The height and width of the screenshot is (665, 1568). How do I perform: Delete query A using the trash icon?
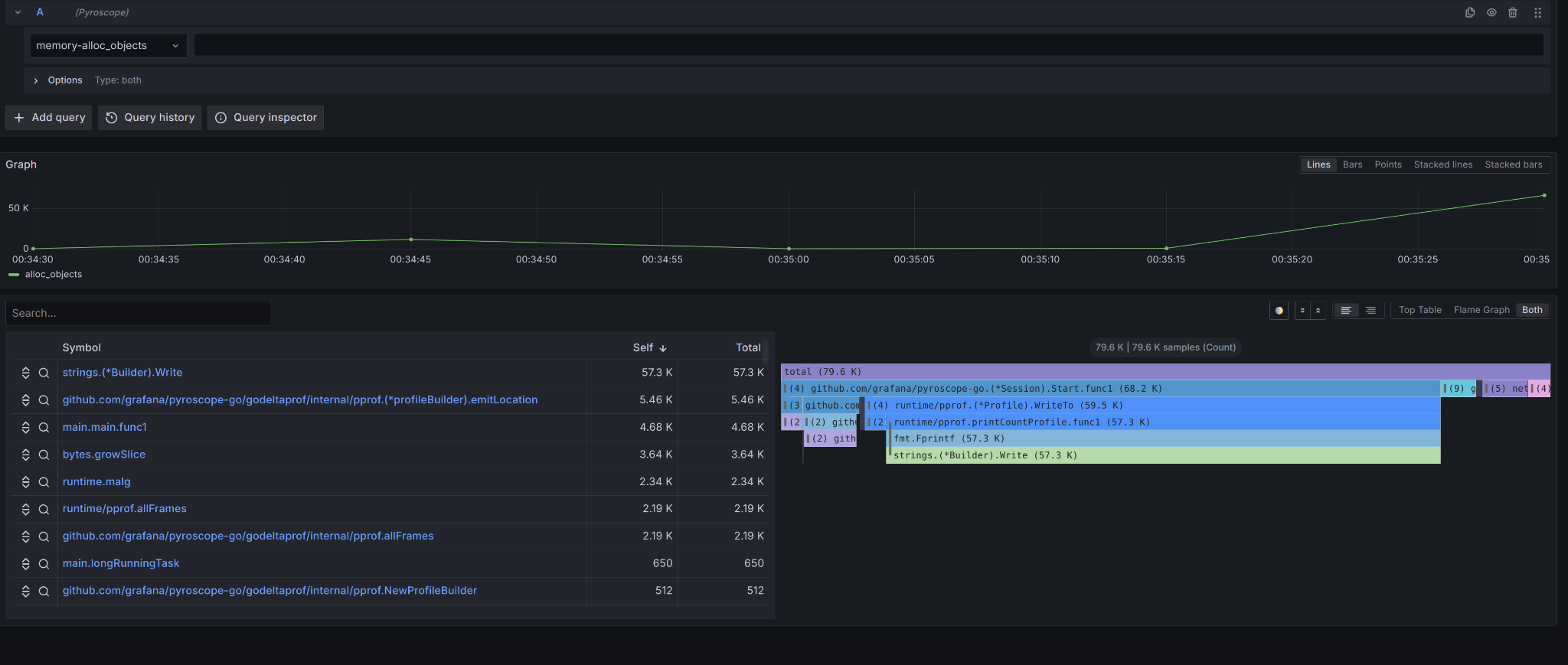point(1512,12)
